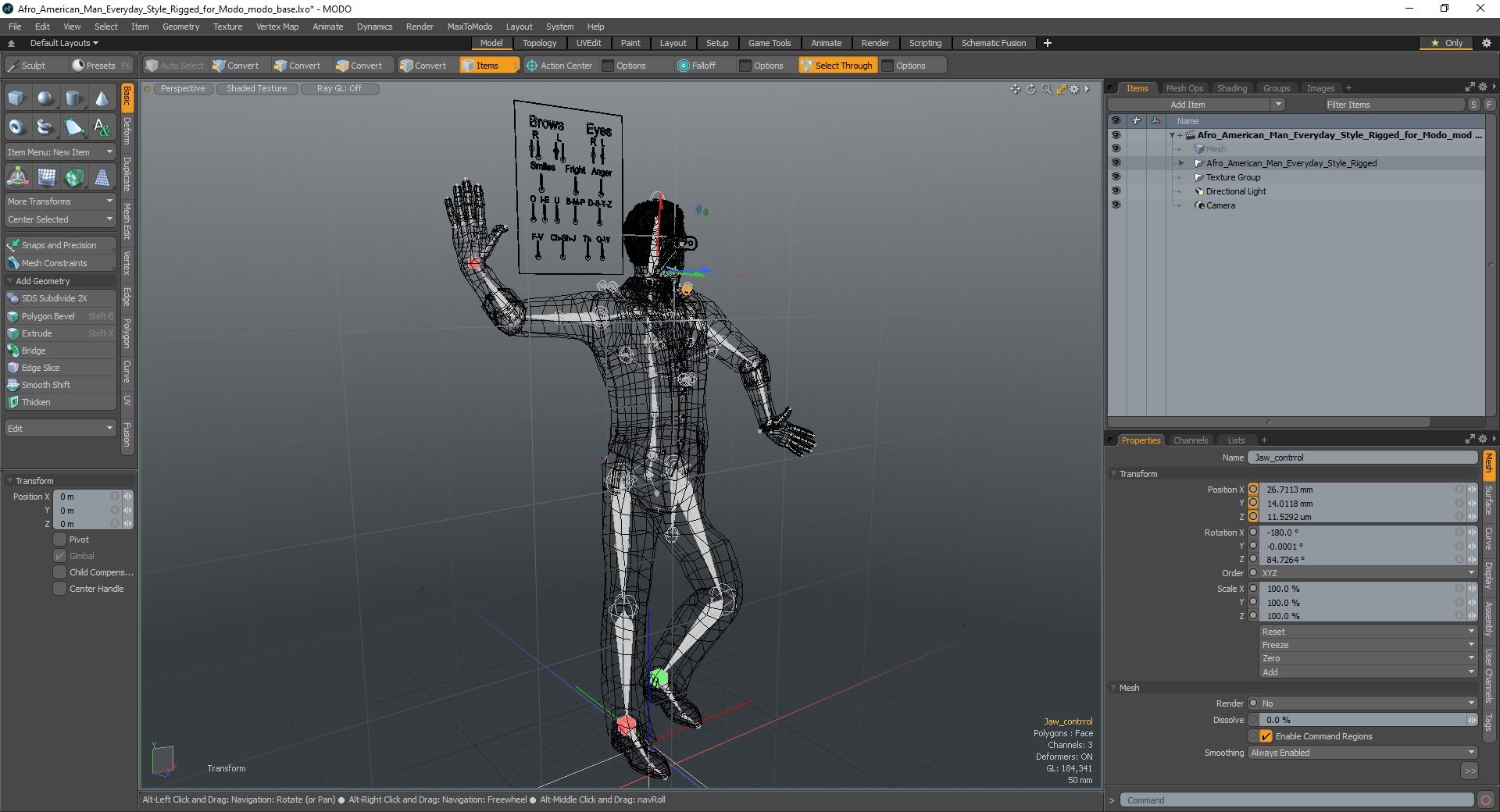Open the viewport settings gear
This screenshot has width=1500, height=812.
(x=1074, y=89)
